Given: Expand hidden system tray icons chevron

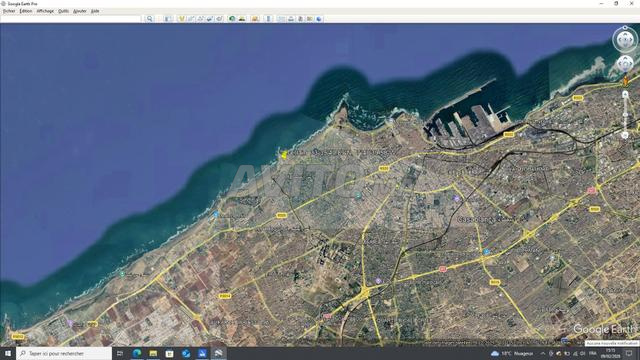Looking at the screenshot, I should click(x=543, y=353).
